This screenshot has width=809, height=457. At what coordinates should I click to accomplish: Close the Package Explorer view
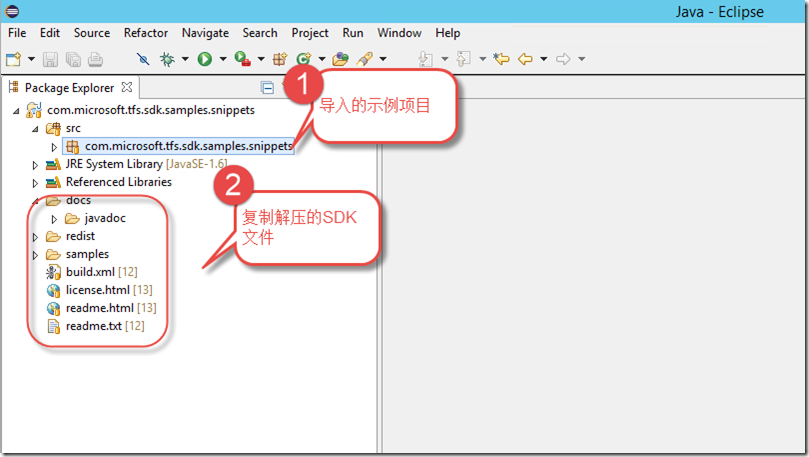126,87
